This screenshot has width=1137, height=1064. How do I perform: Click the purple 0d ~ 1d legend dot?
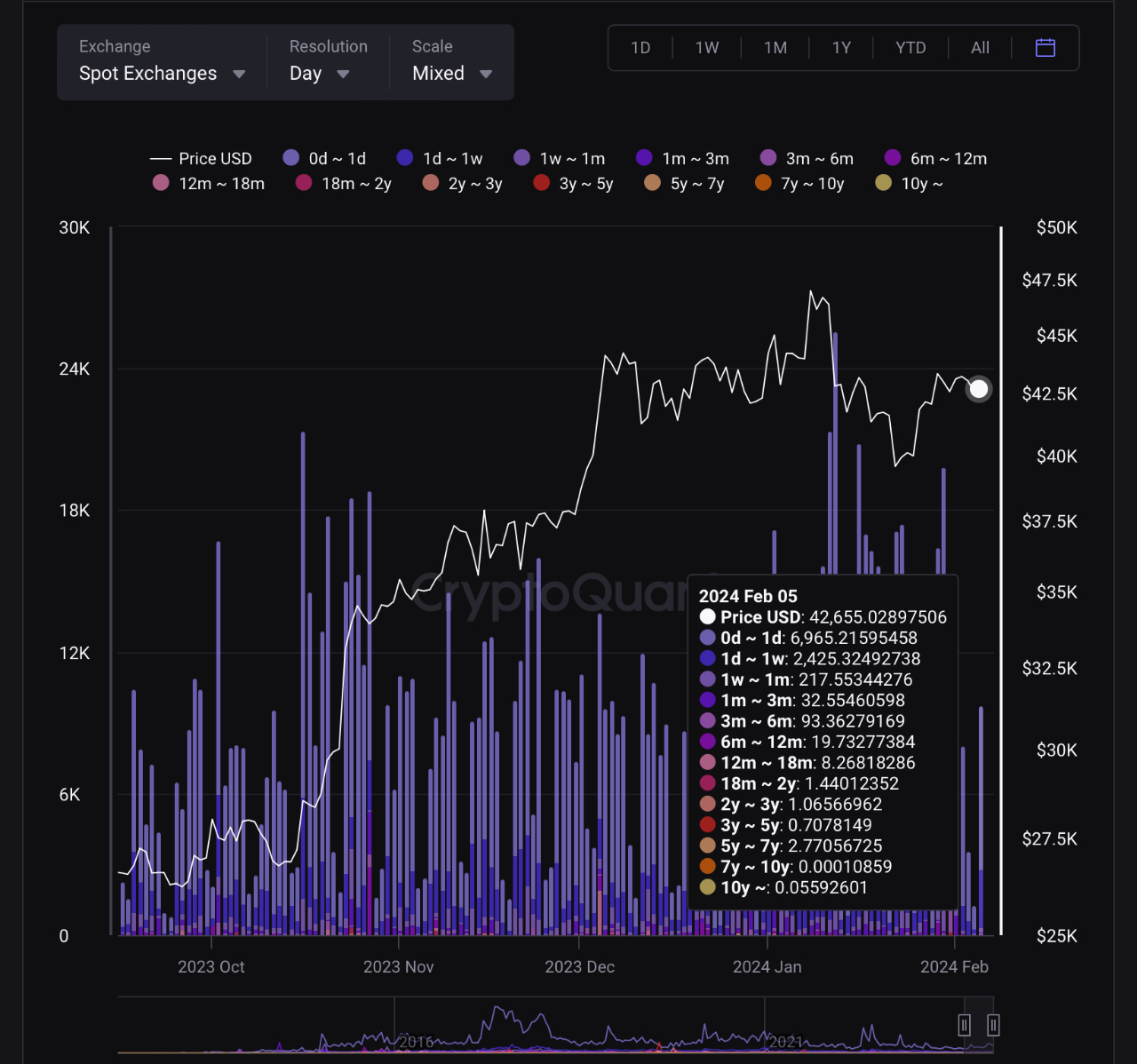291,157
